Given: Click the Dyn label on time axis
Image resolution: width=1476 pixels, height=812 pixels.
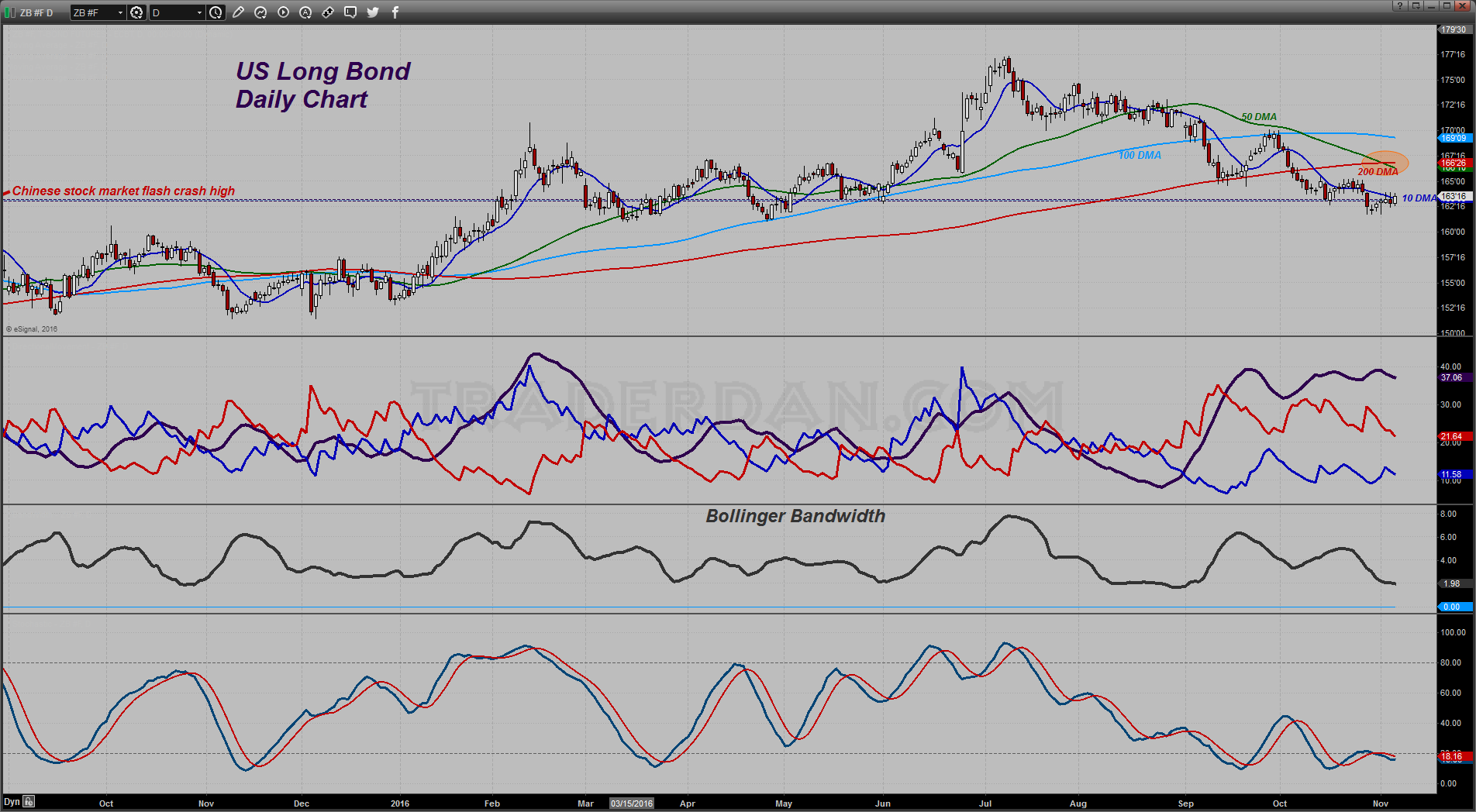Looking at the screenshot, I should [x=12, y=802].
